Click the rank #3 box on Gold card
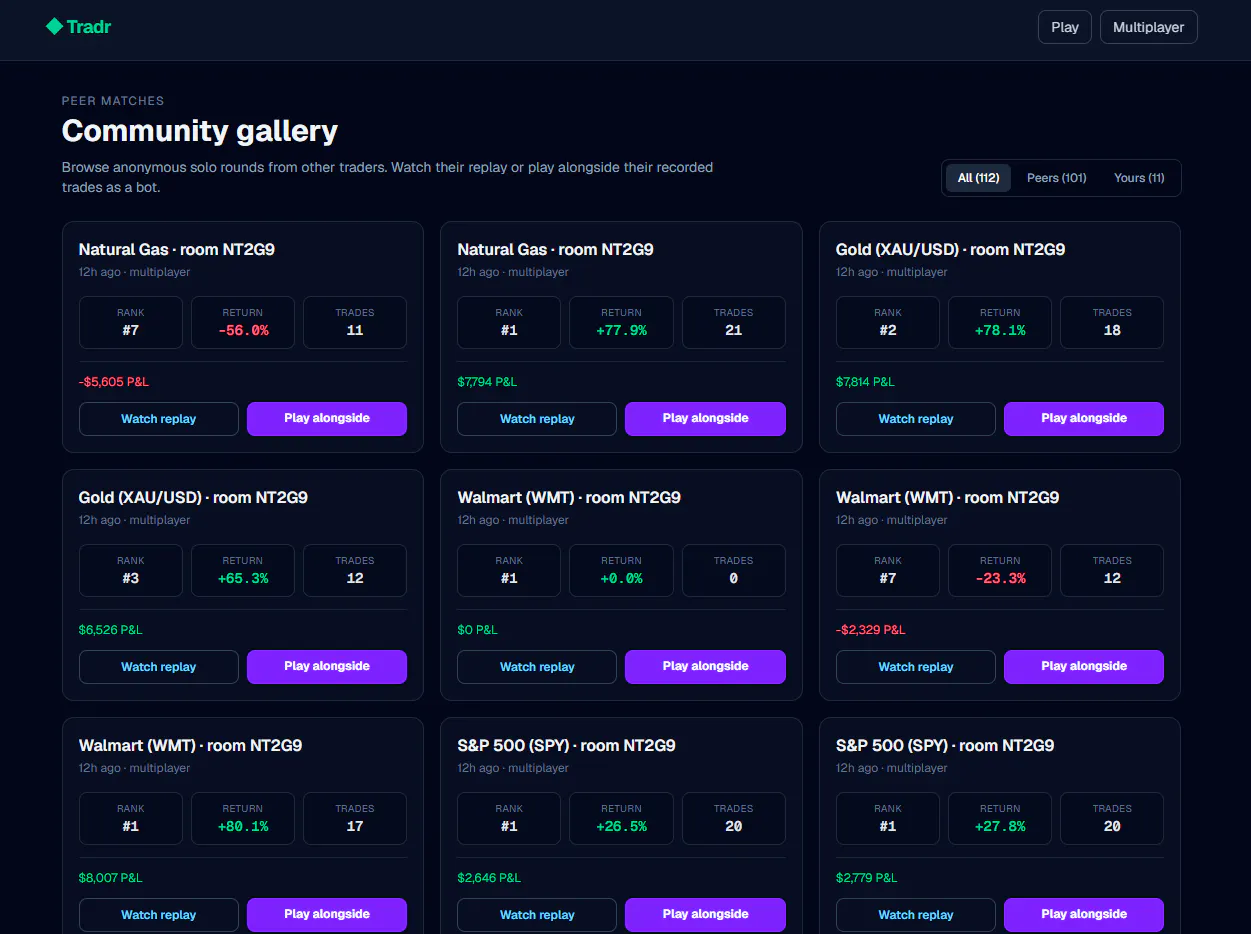This screenshot has width=1251, height=934. coord(131,570)
